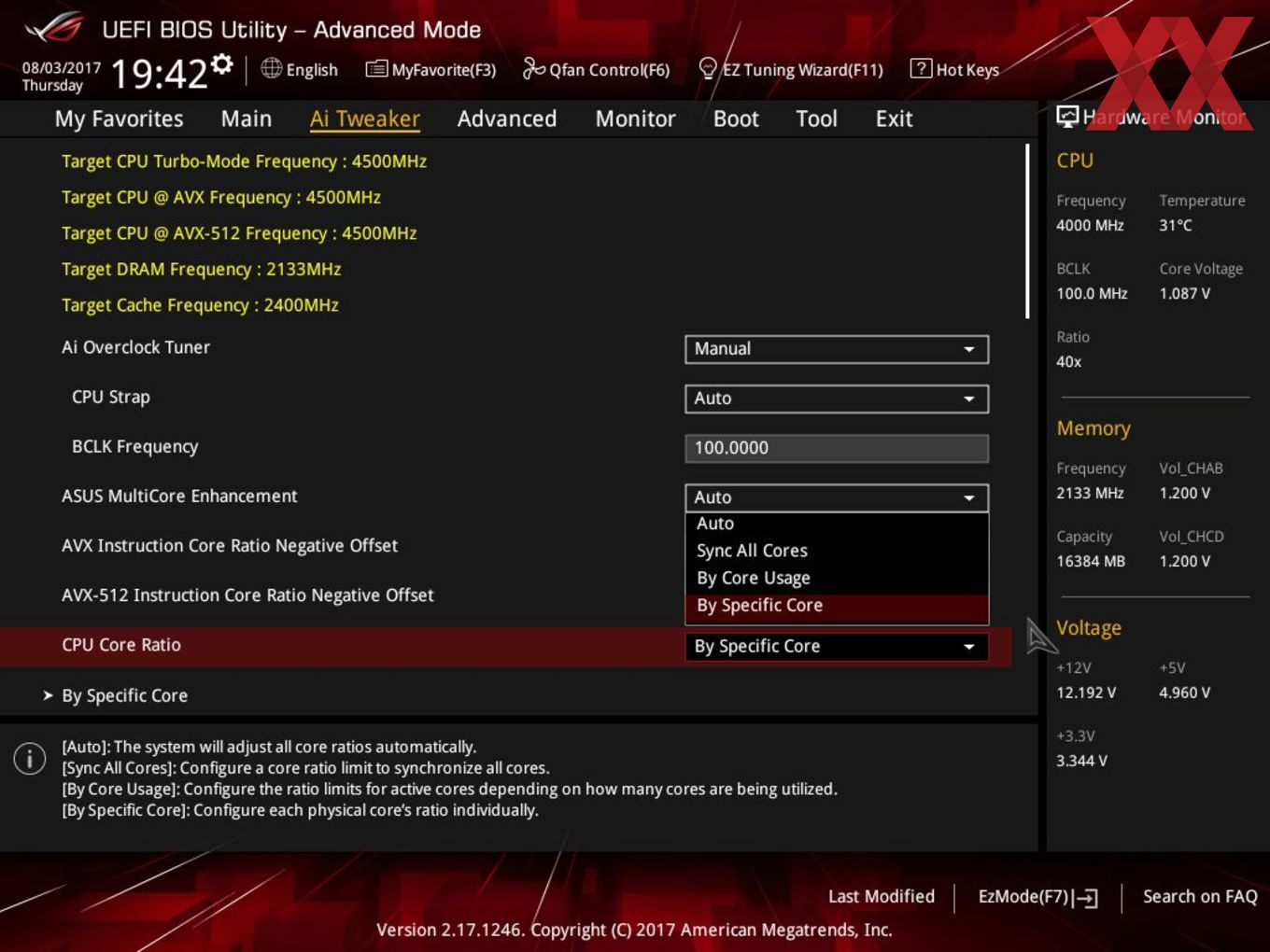Image resolution: width=1270 pixels, height=952 pixels.
Task: Click the 12.192 V voltage reading
Action: 1086,693
